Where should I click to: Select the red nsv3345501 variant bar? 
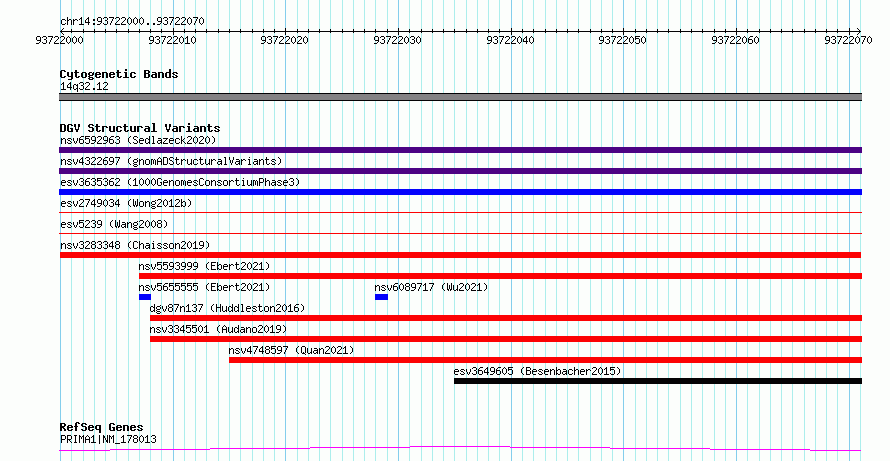(506, 339)
